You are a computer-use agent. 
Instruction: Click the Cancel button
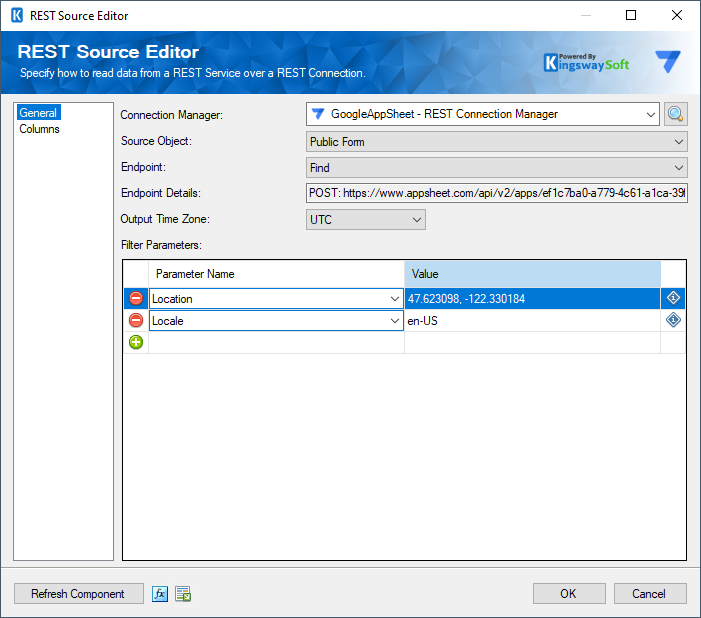(650, 594)
